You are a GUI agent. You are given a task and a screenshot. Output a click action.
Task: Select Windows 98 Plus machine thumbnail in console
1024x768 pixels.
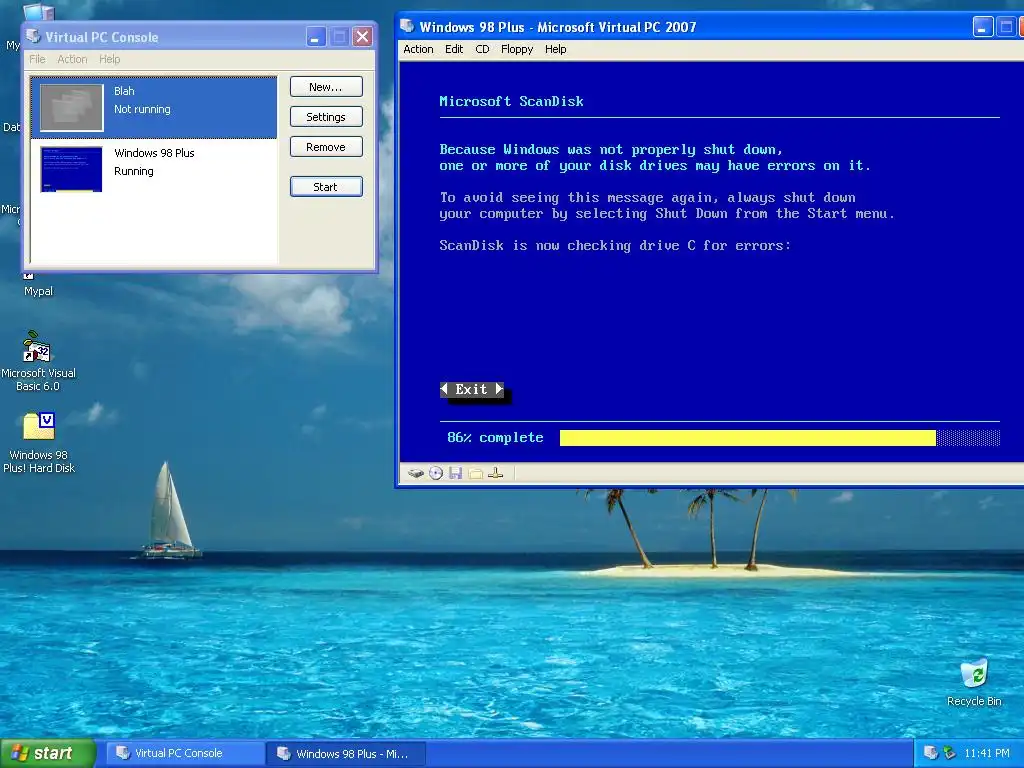[x=71, y=169]
